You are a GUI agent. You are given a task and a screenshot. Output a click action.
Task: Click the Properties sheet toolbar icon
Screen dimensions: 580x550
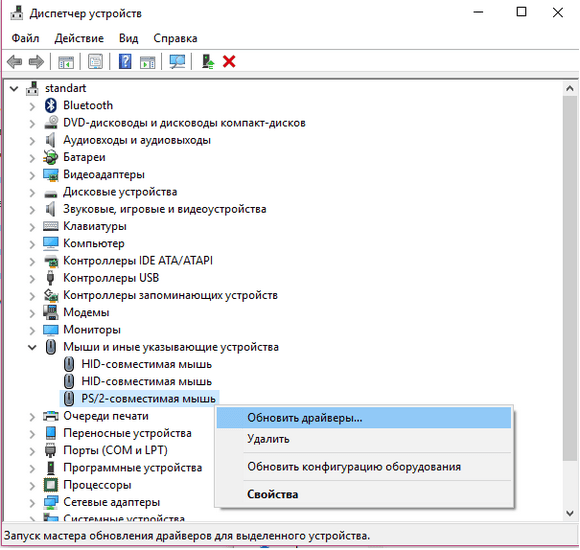click(95, 61)
